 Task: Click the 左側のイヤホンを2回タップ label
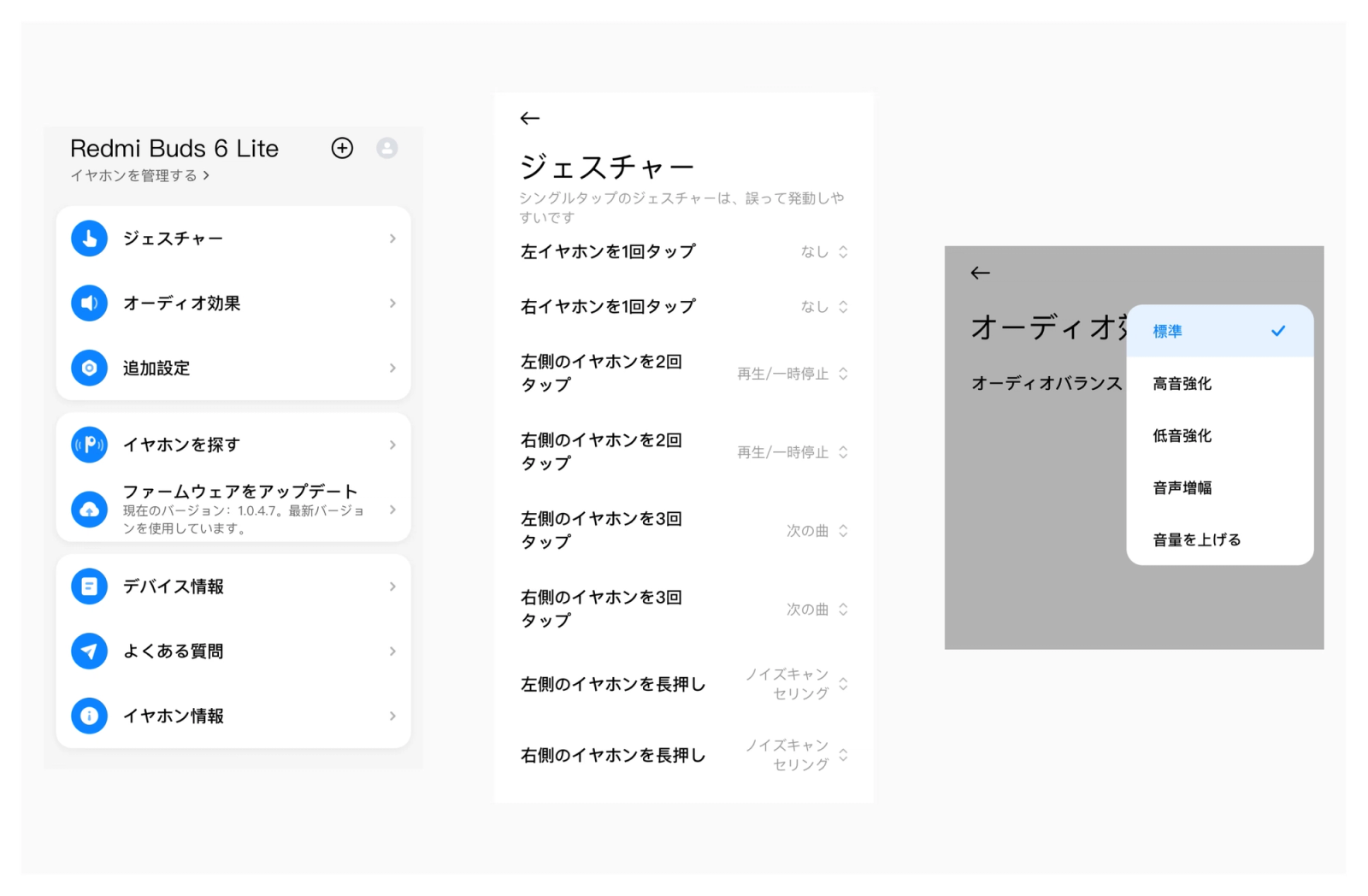pyautogui.click(x=601, y=374)
